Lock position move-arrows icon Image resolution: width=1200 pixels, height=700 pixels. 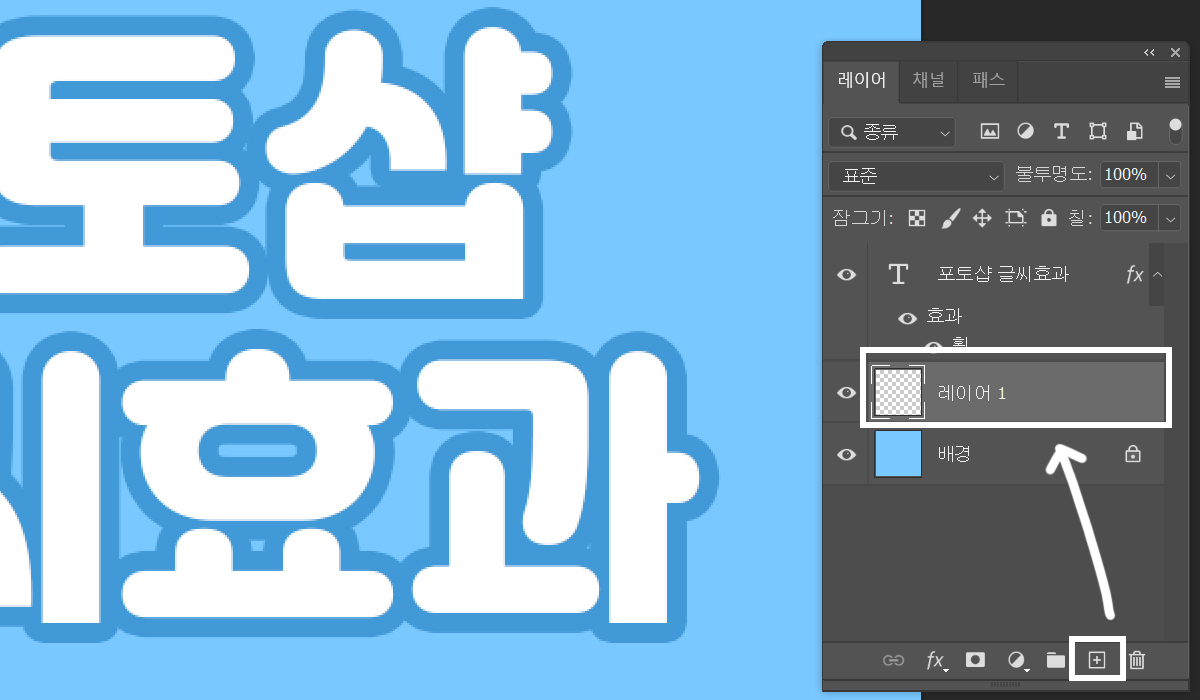pos(982,217)
